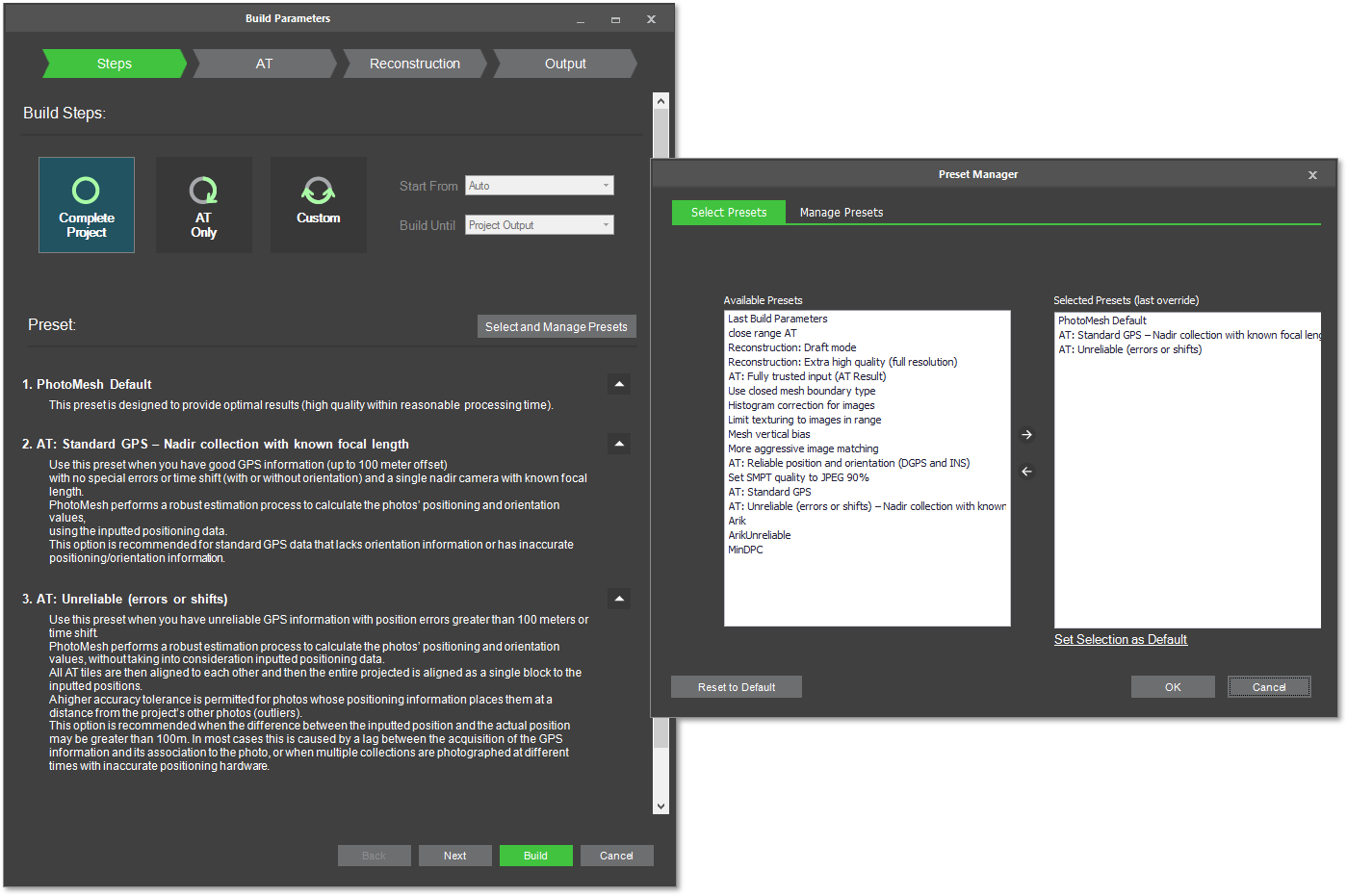Add preset with the right arrow

click(x=1026, y=435)
